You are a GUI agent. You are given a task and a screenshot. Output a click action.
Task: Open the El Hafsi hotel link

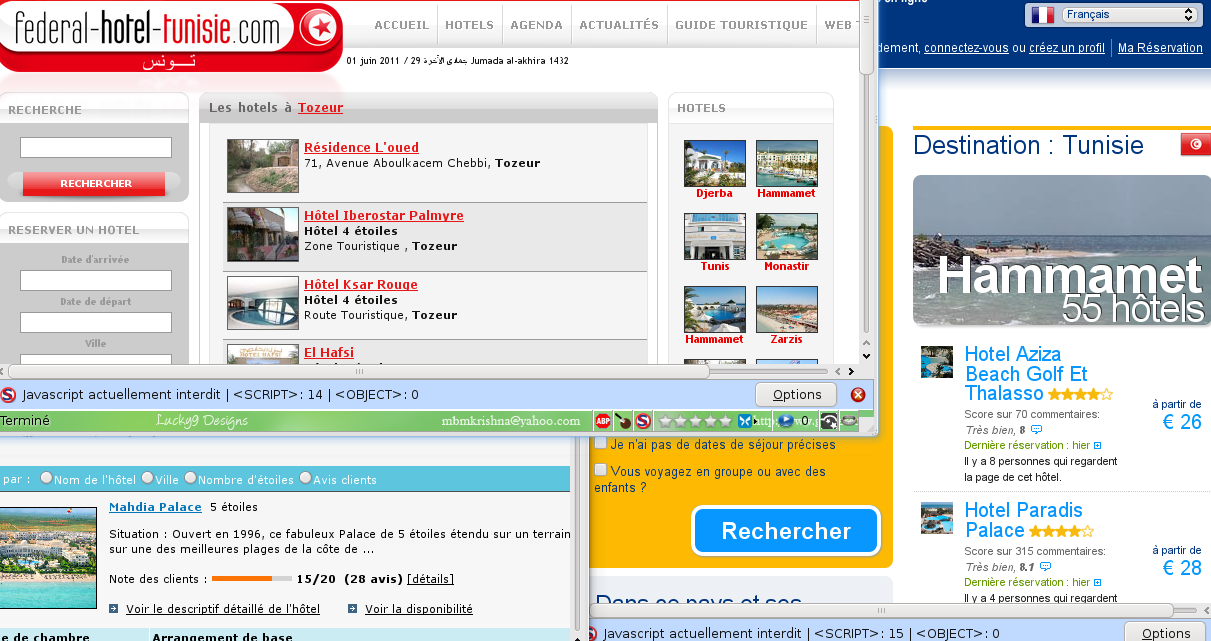[x=329, y=352]
